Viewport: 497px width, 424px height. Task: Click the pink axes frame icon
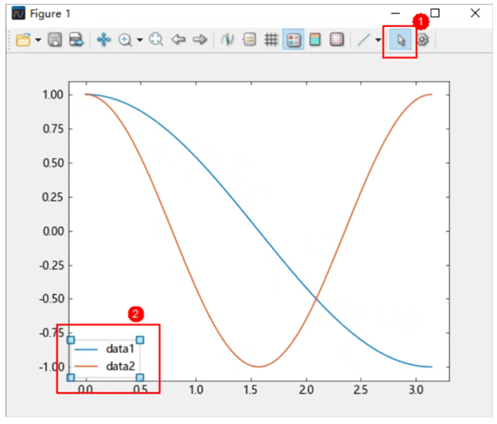pos(337,40)
